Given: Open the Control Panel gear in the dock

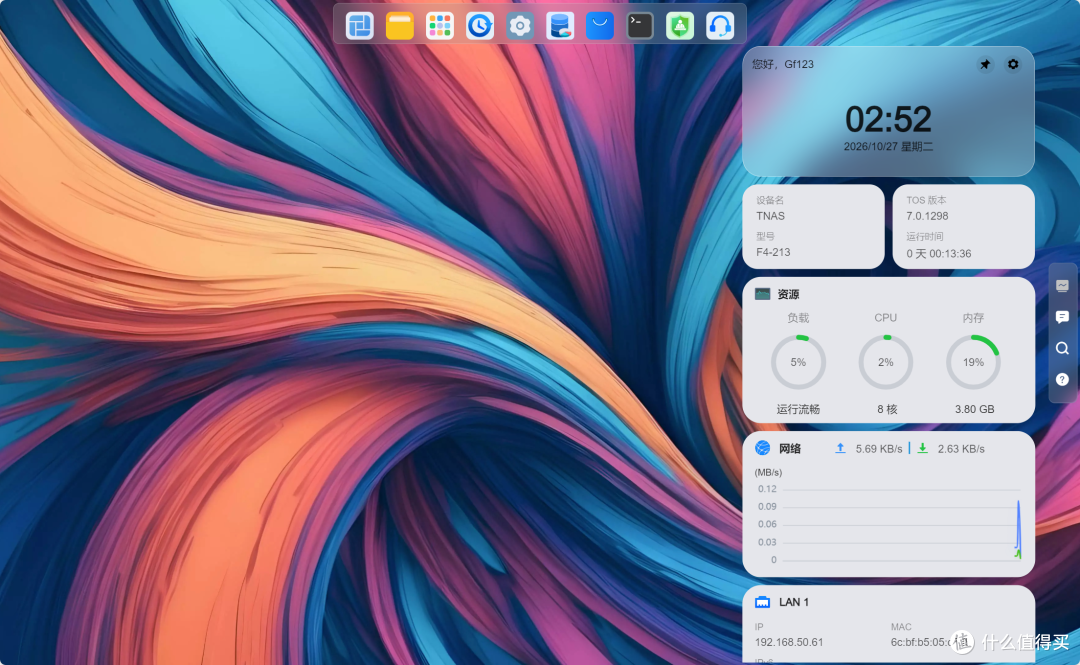Looking at the screenshot, I should point(520,25).
